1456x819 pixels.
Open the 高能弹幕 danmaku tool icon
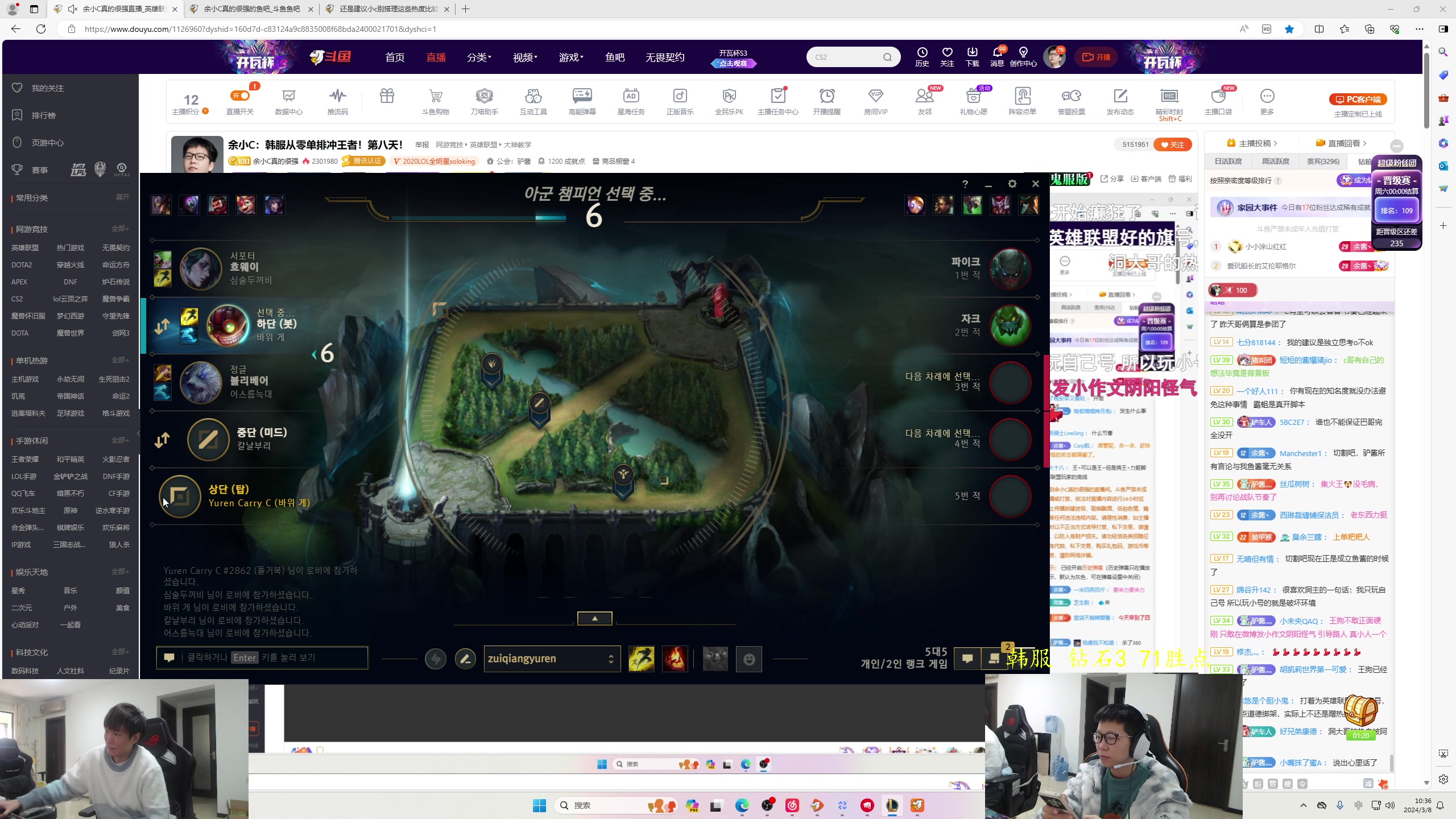pyautogui.click(x=582, y=97)
